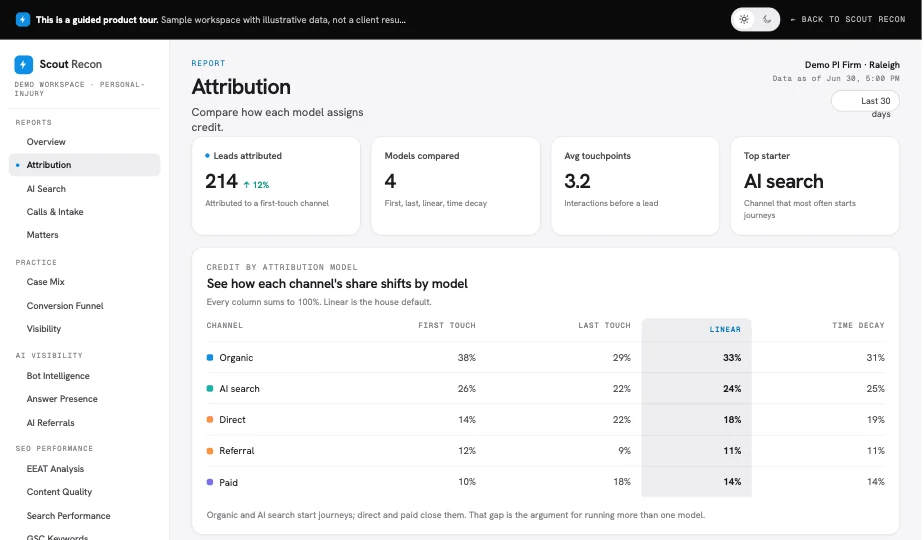Click Paid's 18% last touch value
This screenshot has height=540, width=924.
(622, 482)
